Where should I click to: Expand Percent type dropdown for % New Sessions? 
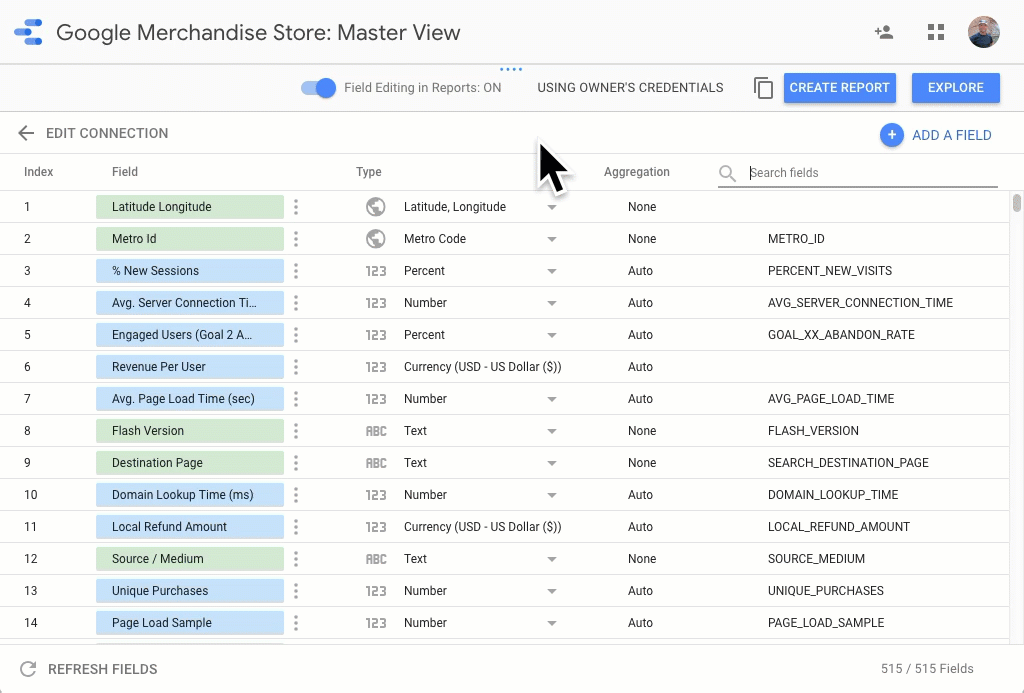coord(552,272)
